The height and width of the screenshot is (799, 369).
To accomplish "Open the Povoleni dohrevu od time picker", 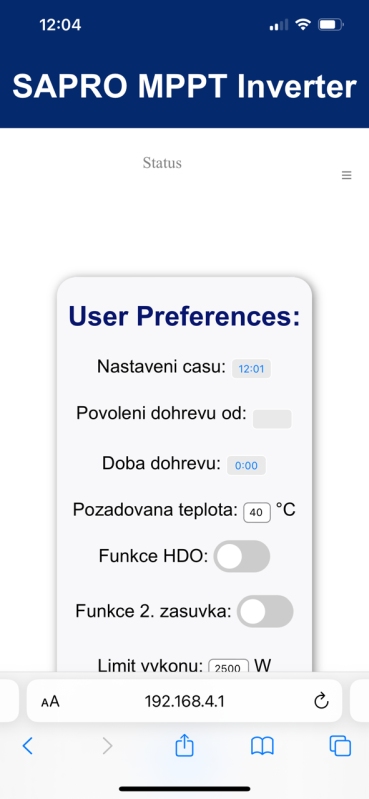I will click(x=273, y=419).
